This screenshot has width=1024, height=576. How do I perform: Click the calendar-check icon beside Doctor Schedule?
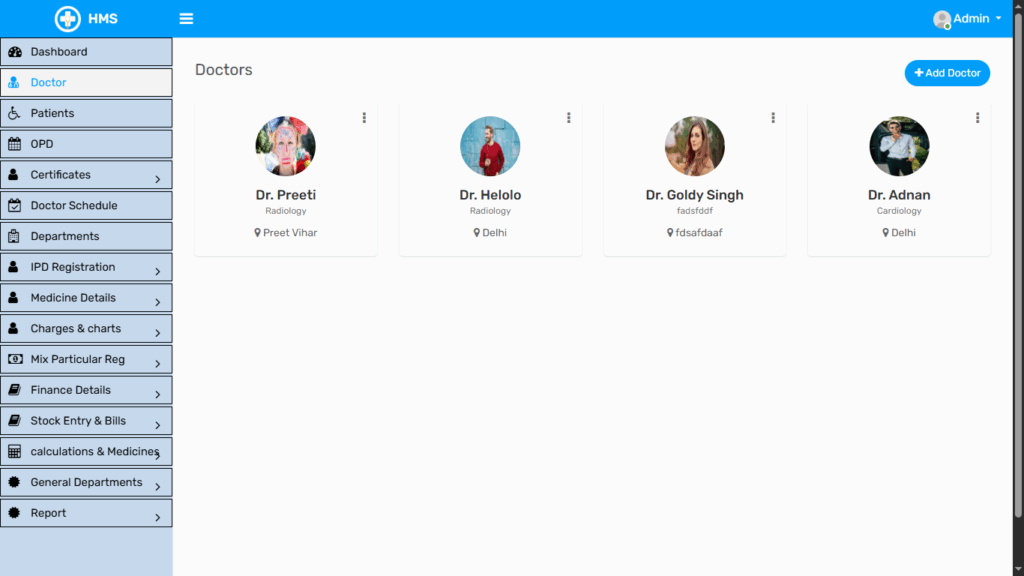pyautogui.click(x=14, y=206)
